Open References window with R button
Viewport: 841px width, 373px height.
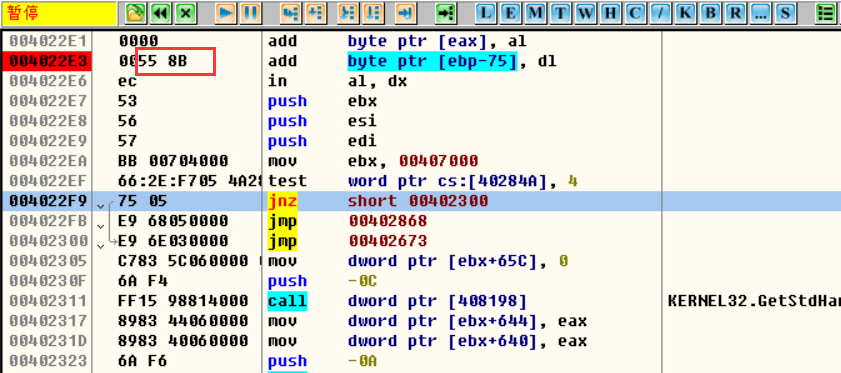[734, 12]
